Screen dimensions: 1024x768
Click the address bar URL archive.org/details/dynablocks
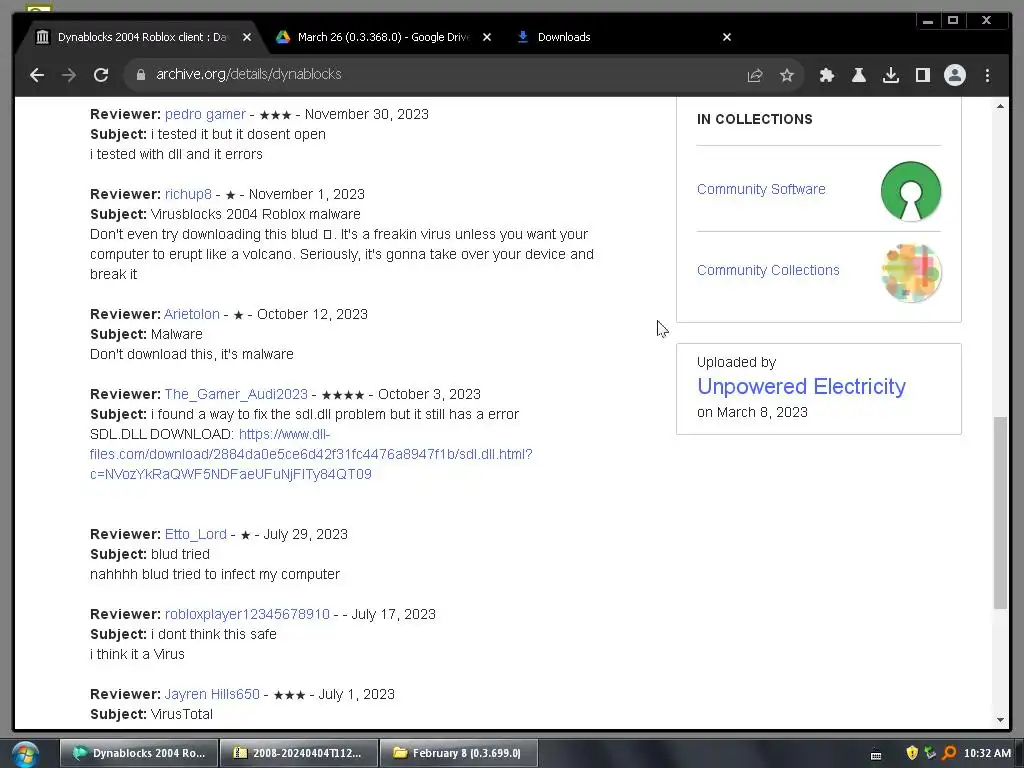(249, 74)
